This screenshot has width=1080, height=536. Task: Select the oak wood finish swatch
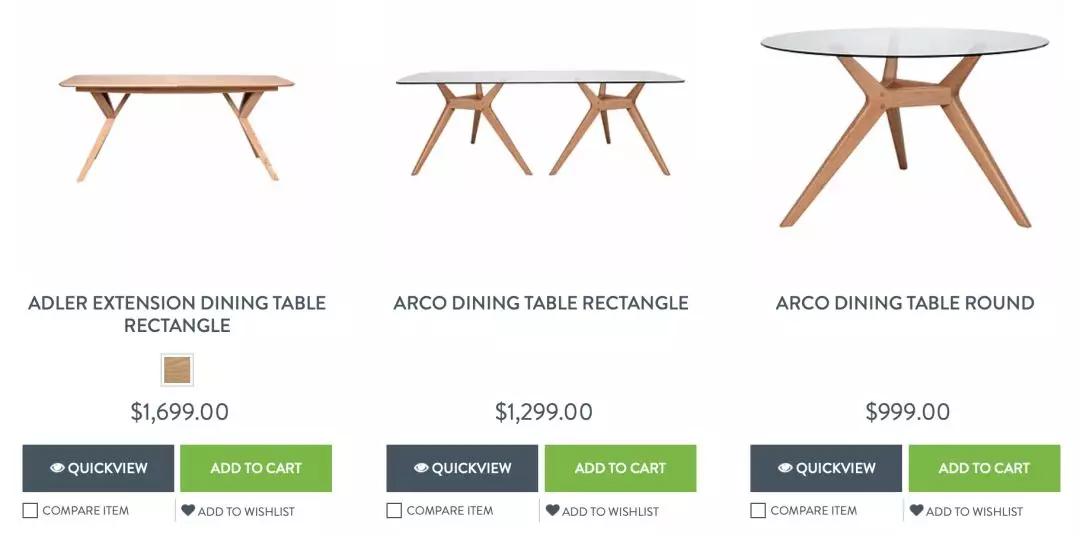(x=177, y=370)
